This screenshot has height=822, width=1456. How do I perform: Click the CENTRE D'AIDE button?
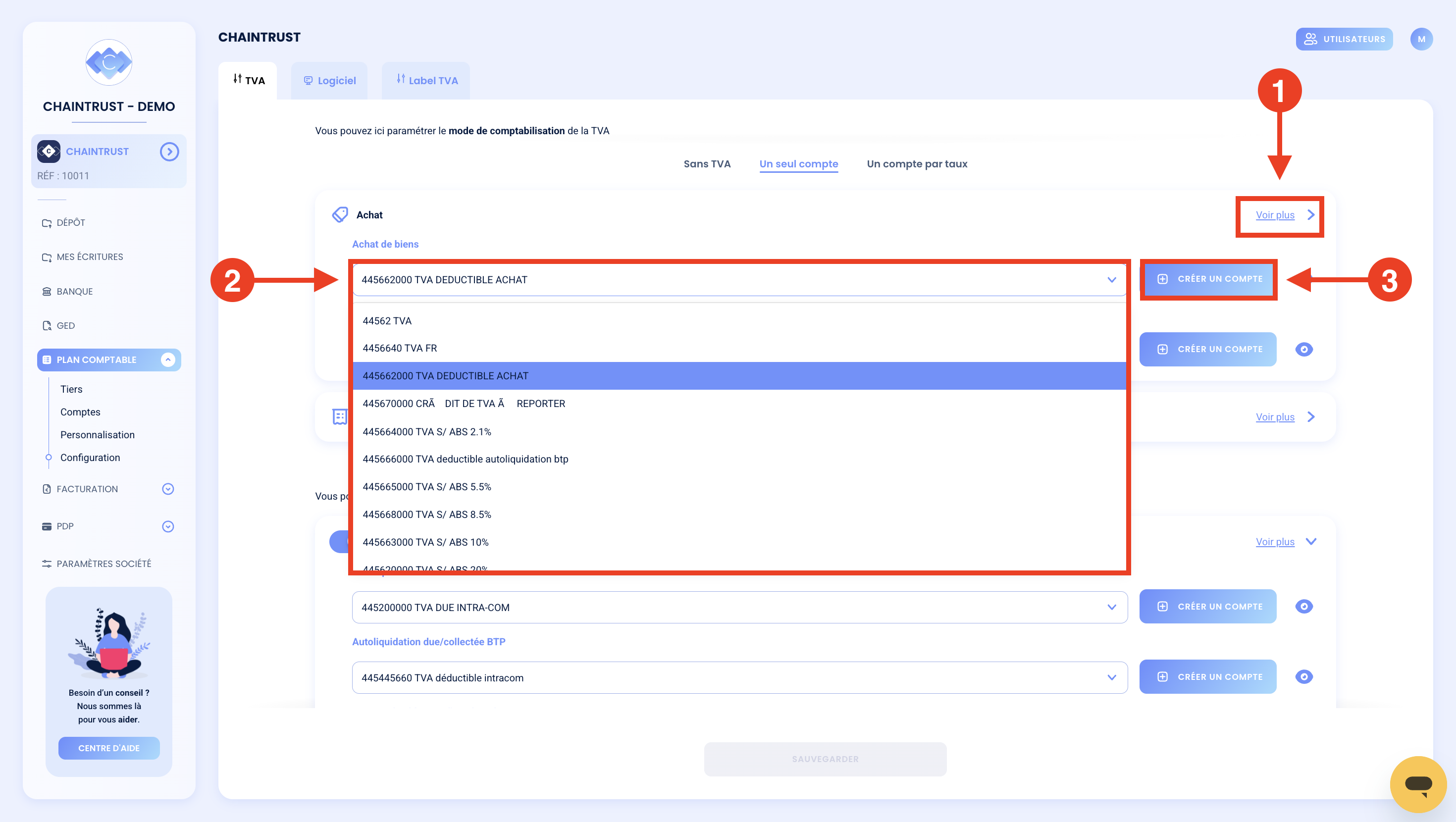tap(109, 748)
